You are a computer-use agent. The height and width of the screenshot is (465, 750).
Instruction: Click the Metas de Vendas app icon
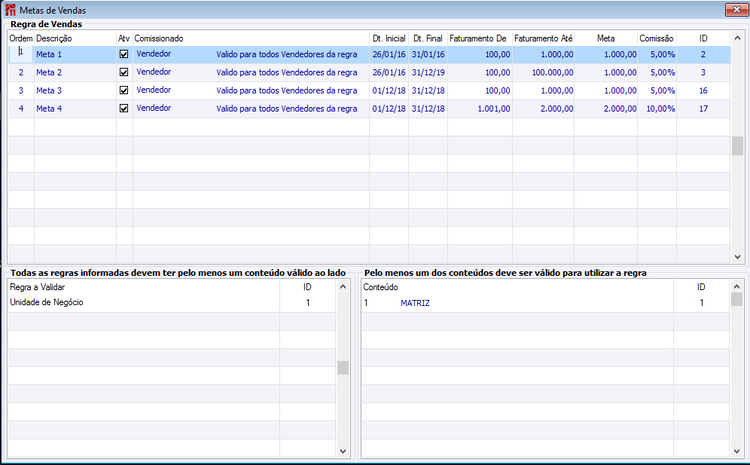tap(10, 10)
